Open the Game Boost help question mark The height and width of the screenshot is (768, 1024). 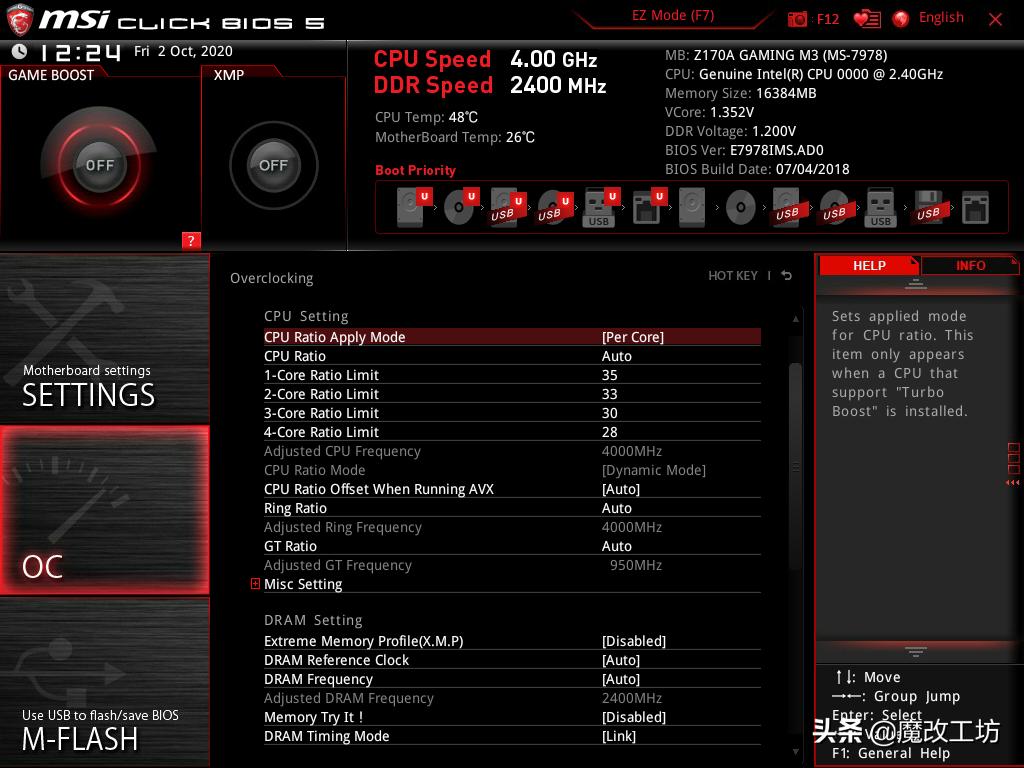pyautogui.click(x=191, y=241)
